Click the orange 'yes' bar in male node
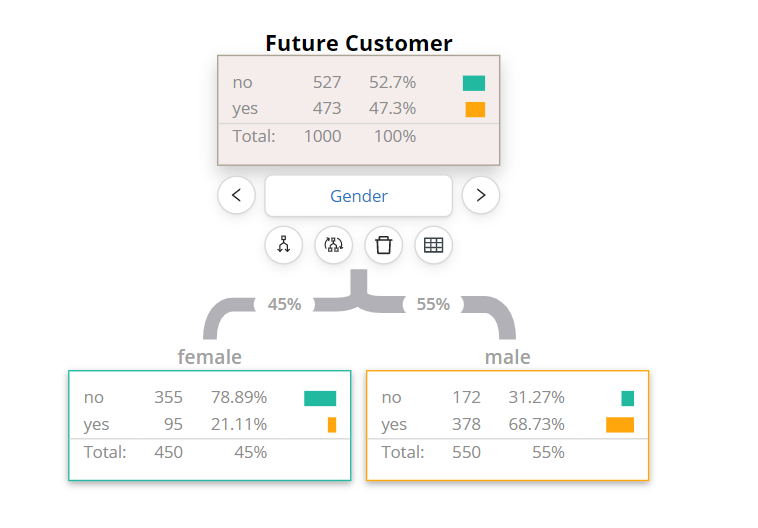Screen dimensions: 758x528 [x=620, y=425]
